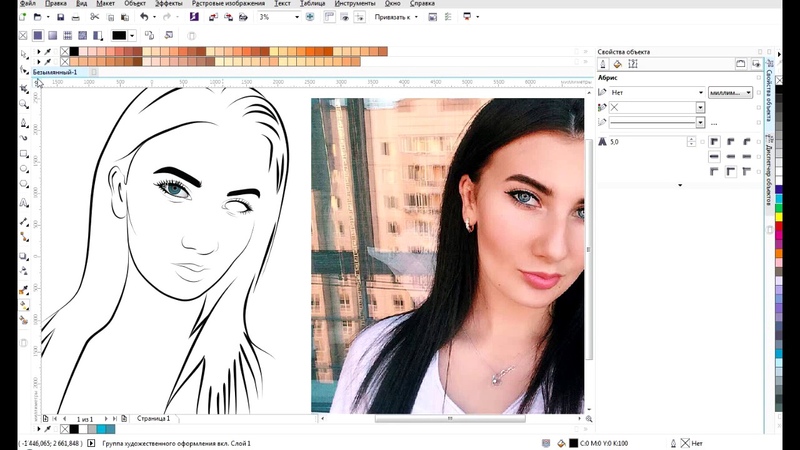Click the Publish to PDF icon
The width and height of the screenshot is (800, 450).
pyautogui.click(x=243, y=17)
